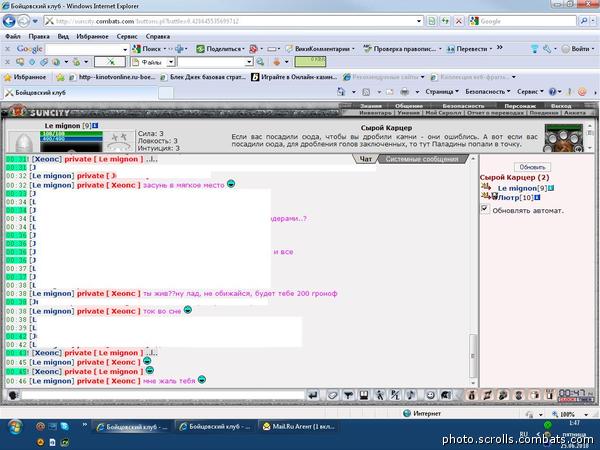This screenshot has width=600, height=450.
Task: Toggle the Обновлять автомат. checkbox
Action: tap(485, 209)
